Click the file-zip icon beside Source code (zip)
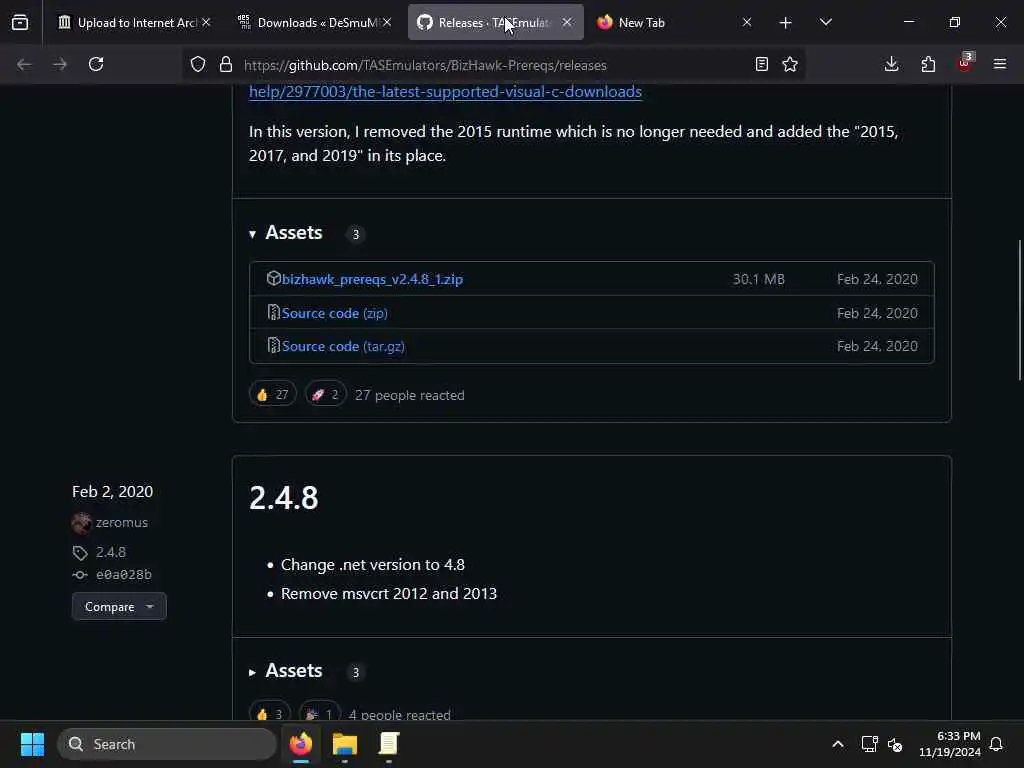Screen dimensions: 1024x768 click(274, 312)
